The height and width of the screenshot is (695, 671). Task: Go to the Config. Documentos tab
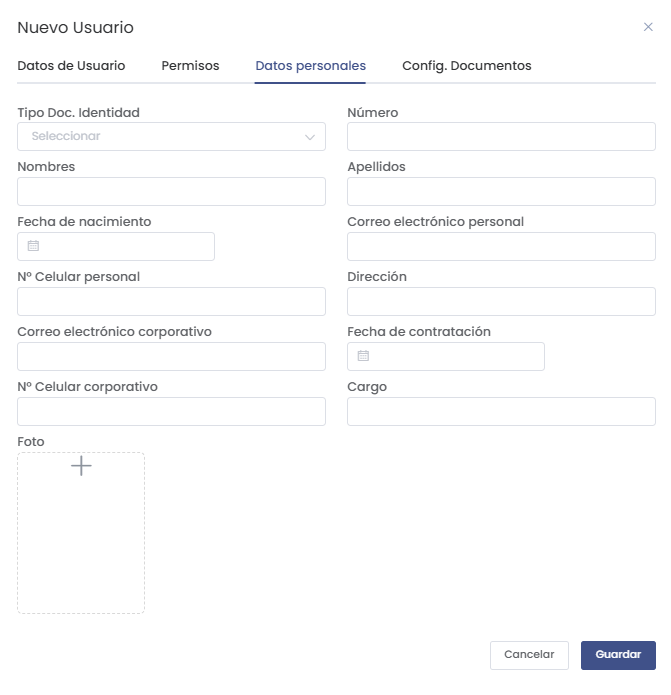point(466,66)
